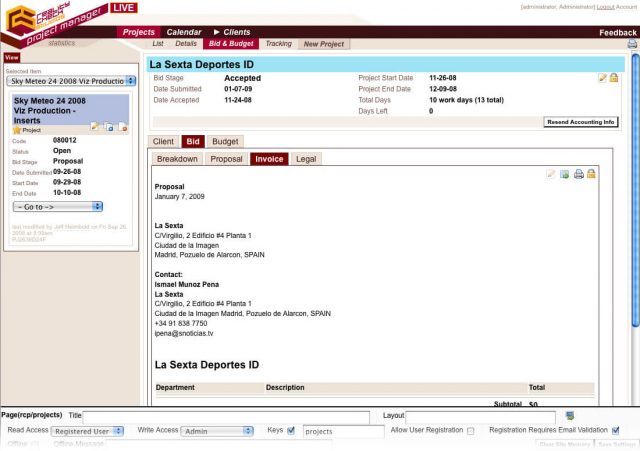Screen dimensions: 640x451
Task: Click the Project Manager logo
Action: tap(53, 22)
